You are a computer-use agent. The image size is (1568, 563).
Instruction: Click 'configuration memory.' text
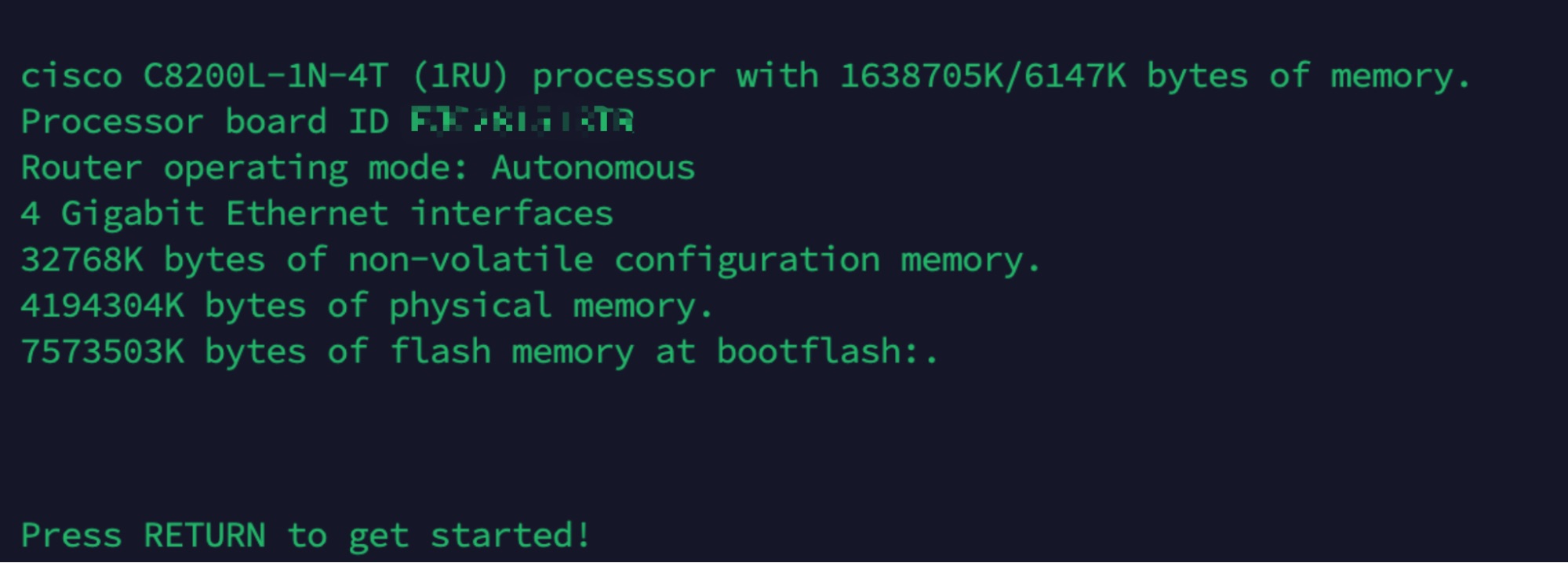pyautogui.click(x=827, y=260)
